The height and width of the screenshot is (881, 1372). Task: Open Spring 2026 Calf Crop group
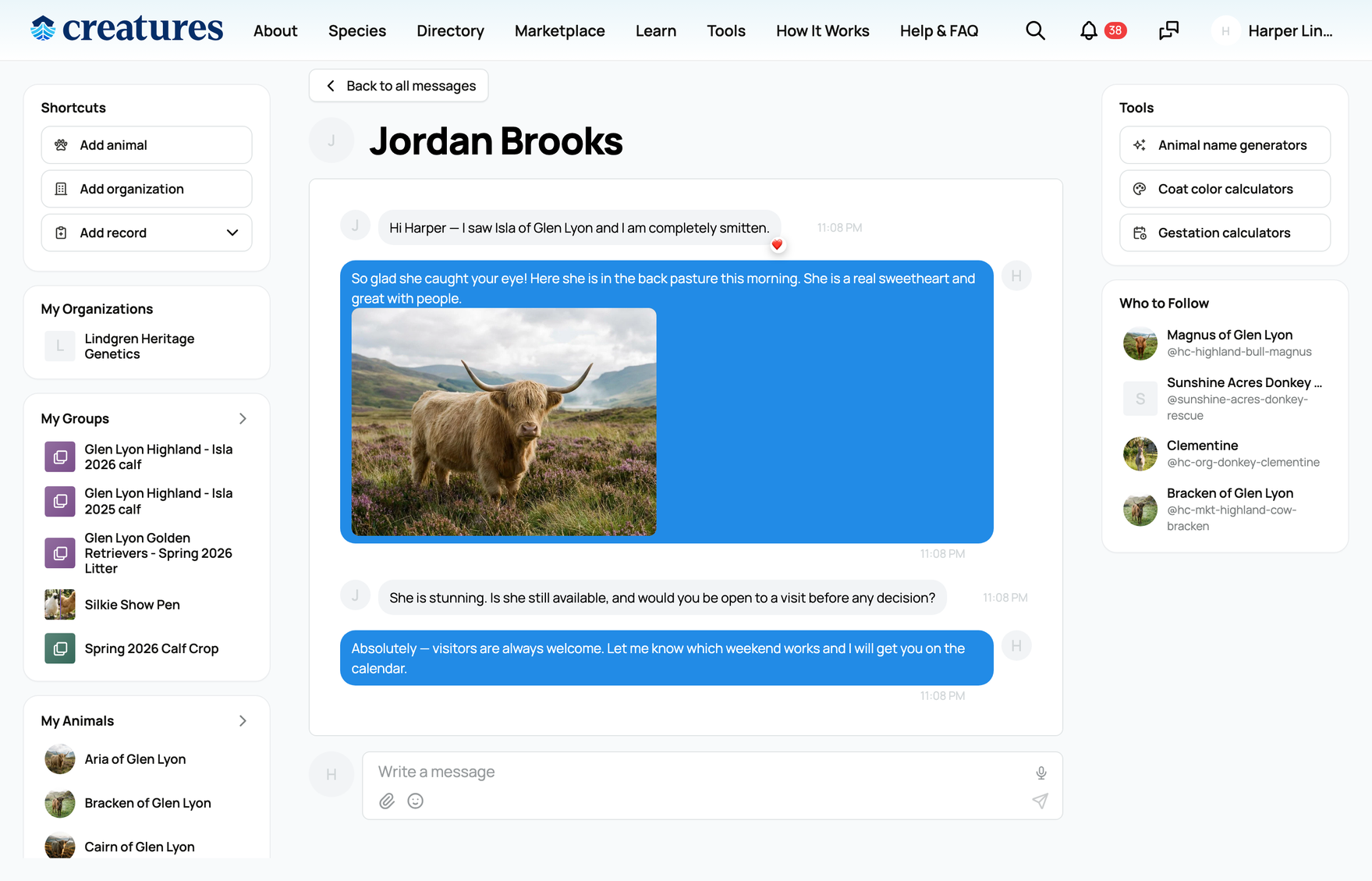151,648
